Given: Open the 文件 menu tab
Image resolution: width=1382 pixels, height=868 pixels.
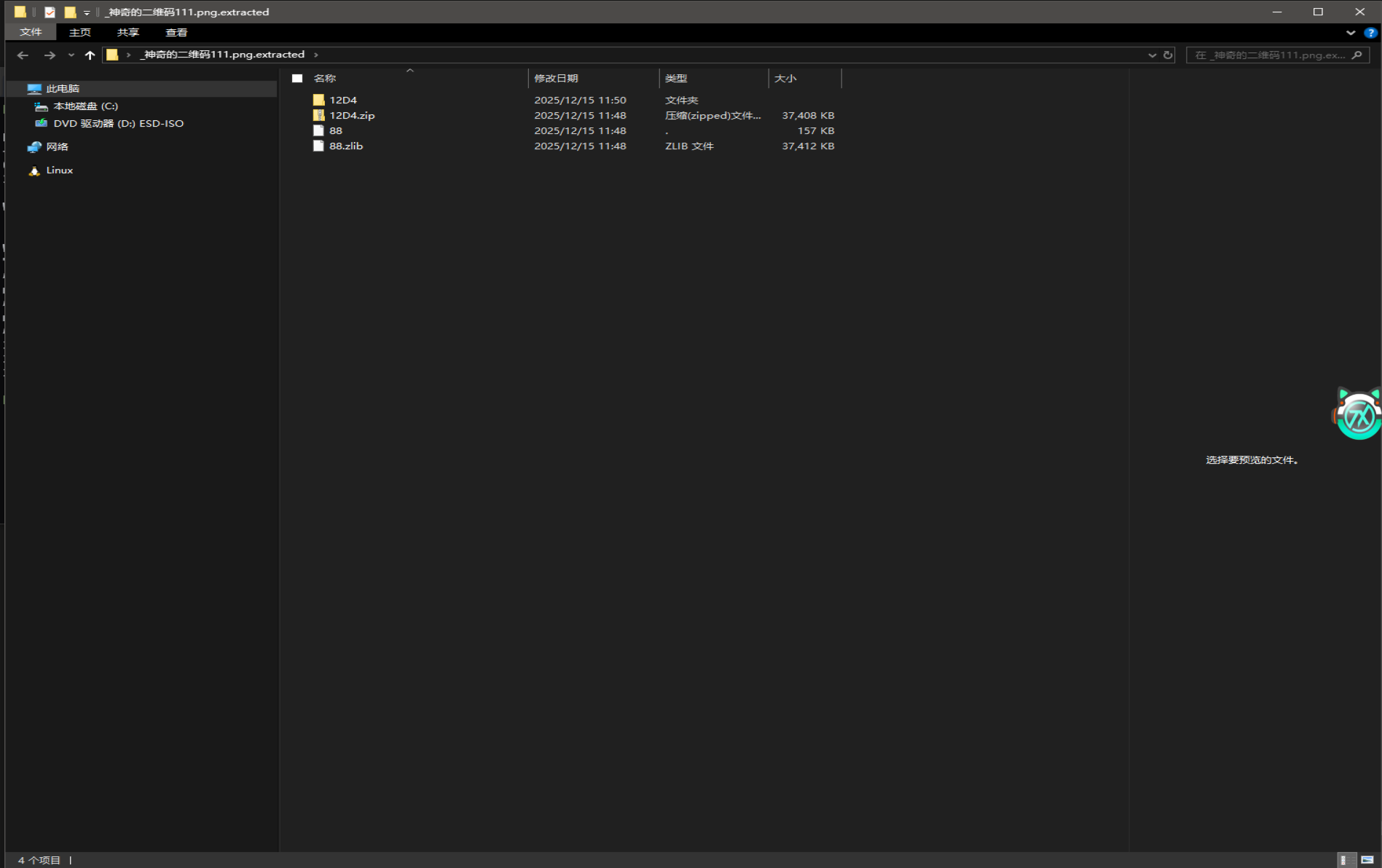Looking at the screenshot, I should point(31,32).
